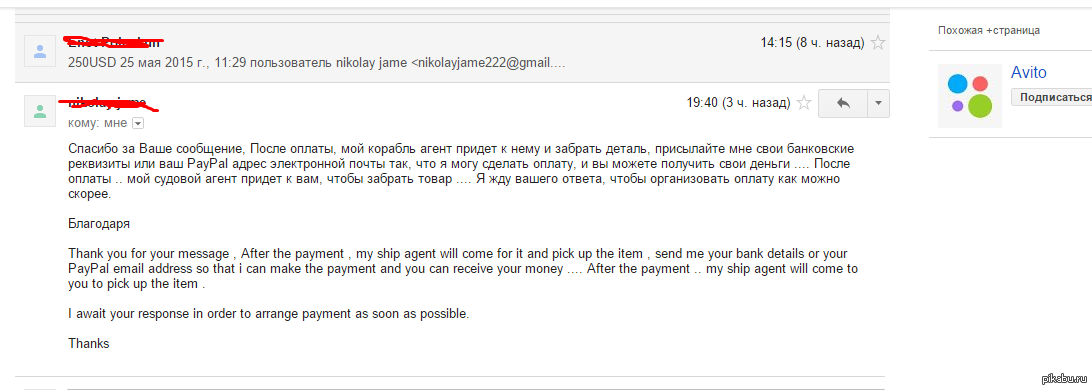Open more options dropdown beside reply
This screenshot has height=390, width=1092.
878,103
